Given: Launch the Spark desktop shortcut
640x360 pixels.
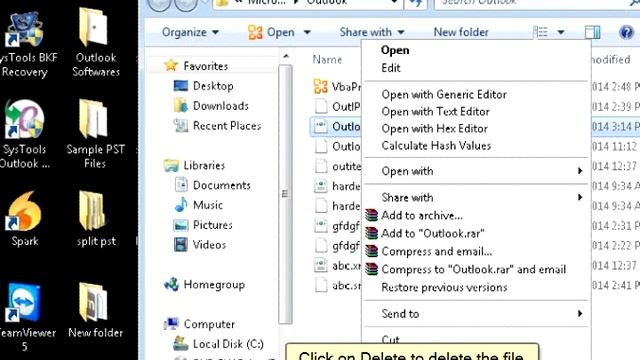Looking at the screenshot, I should tap(24, 218).
